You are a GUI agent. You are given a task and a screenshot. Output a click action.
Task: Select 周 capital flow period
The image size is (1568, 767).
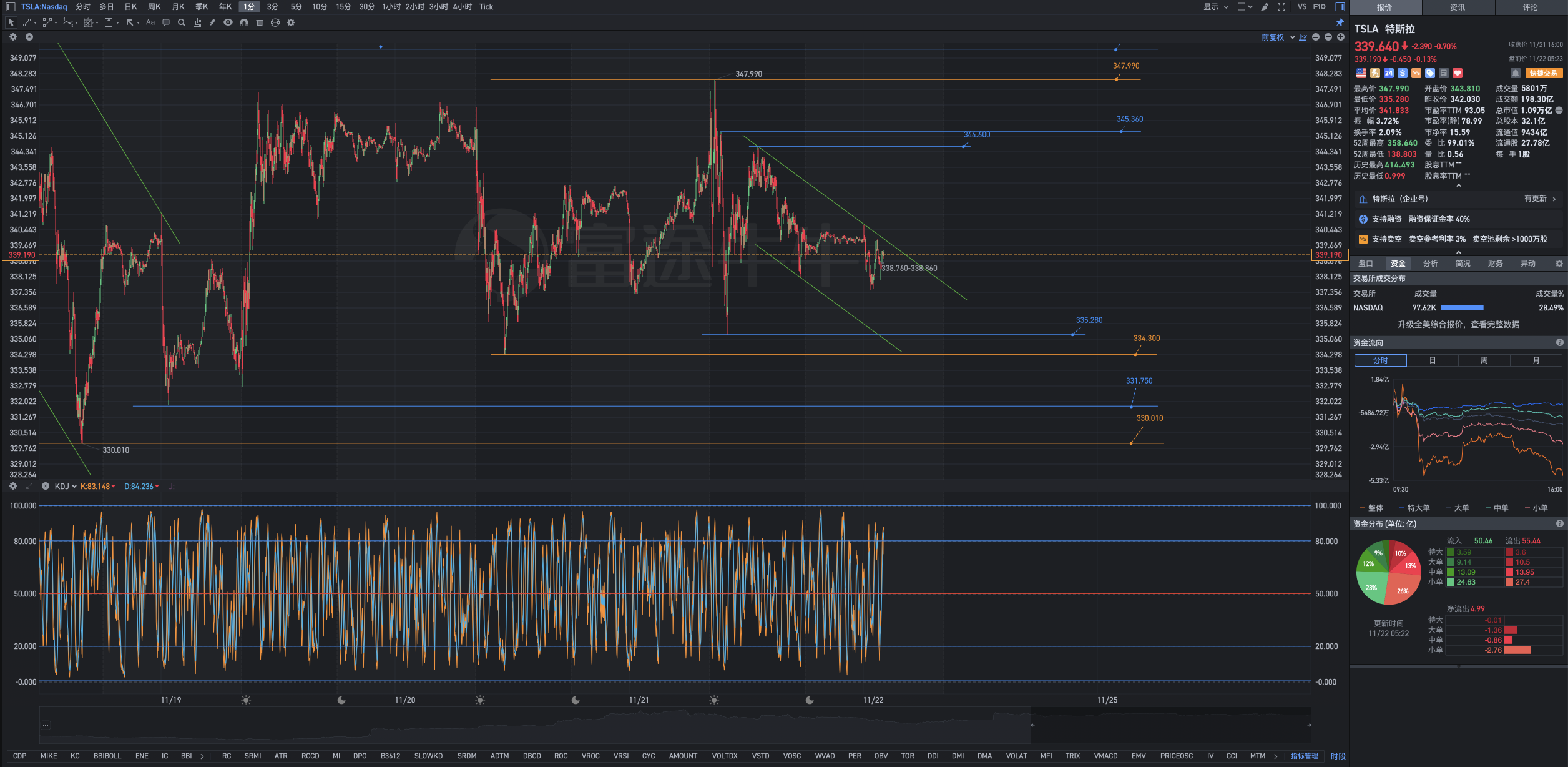pos(1484,360)
